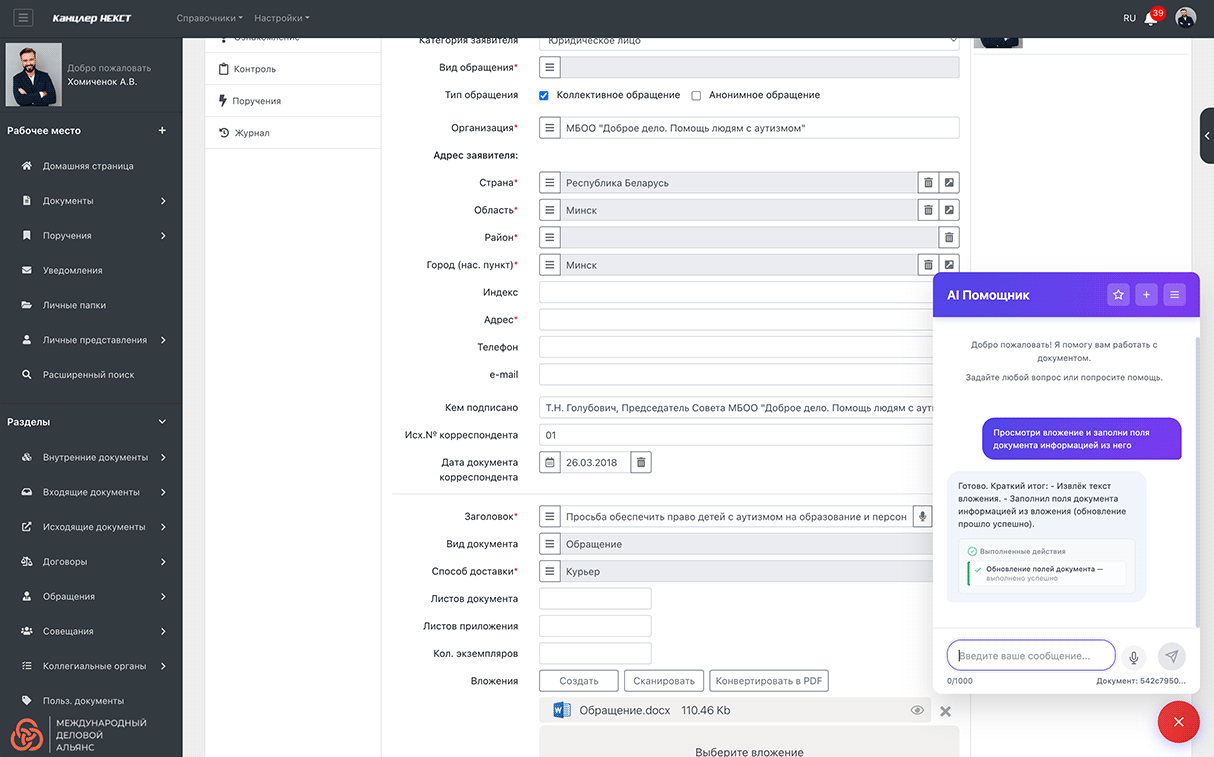Click the star icon in AI Помощник header

1119,294
